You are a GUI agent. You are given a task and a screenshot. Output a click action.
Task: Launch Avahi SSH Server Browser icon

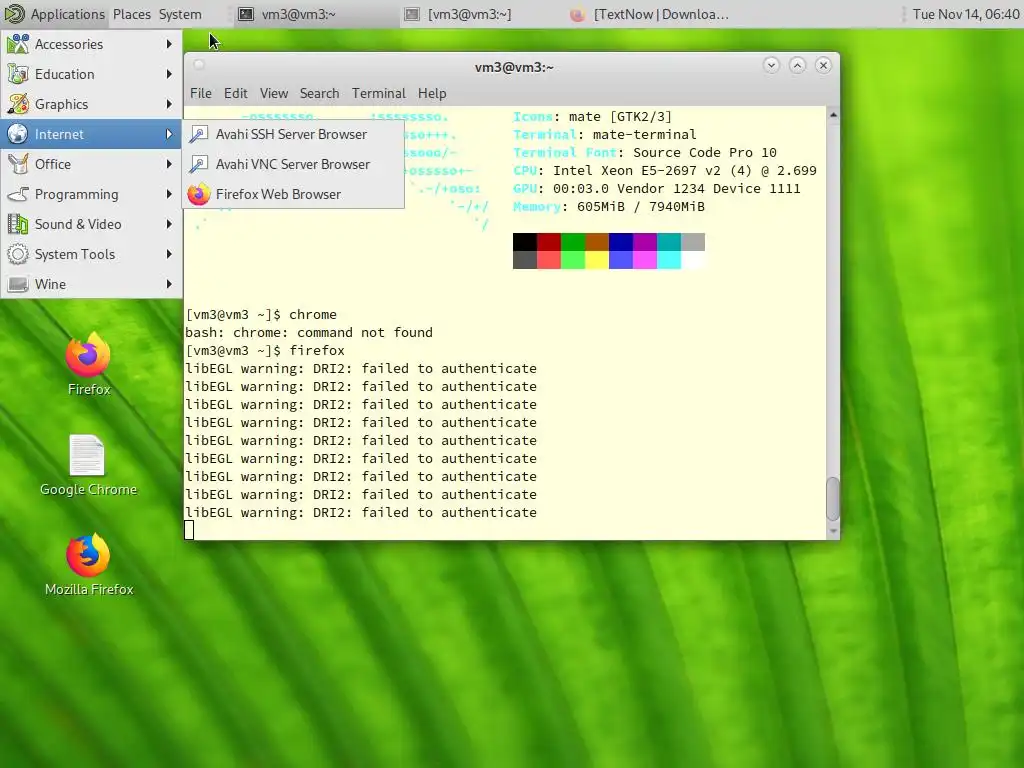[199, 134]
